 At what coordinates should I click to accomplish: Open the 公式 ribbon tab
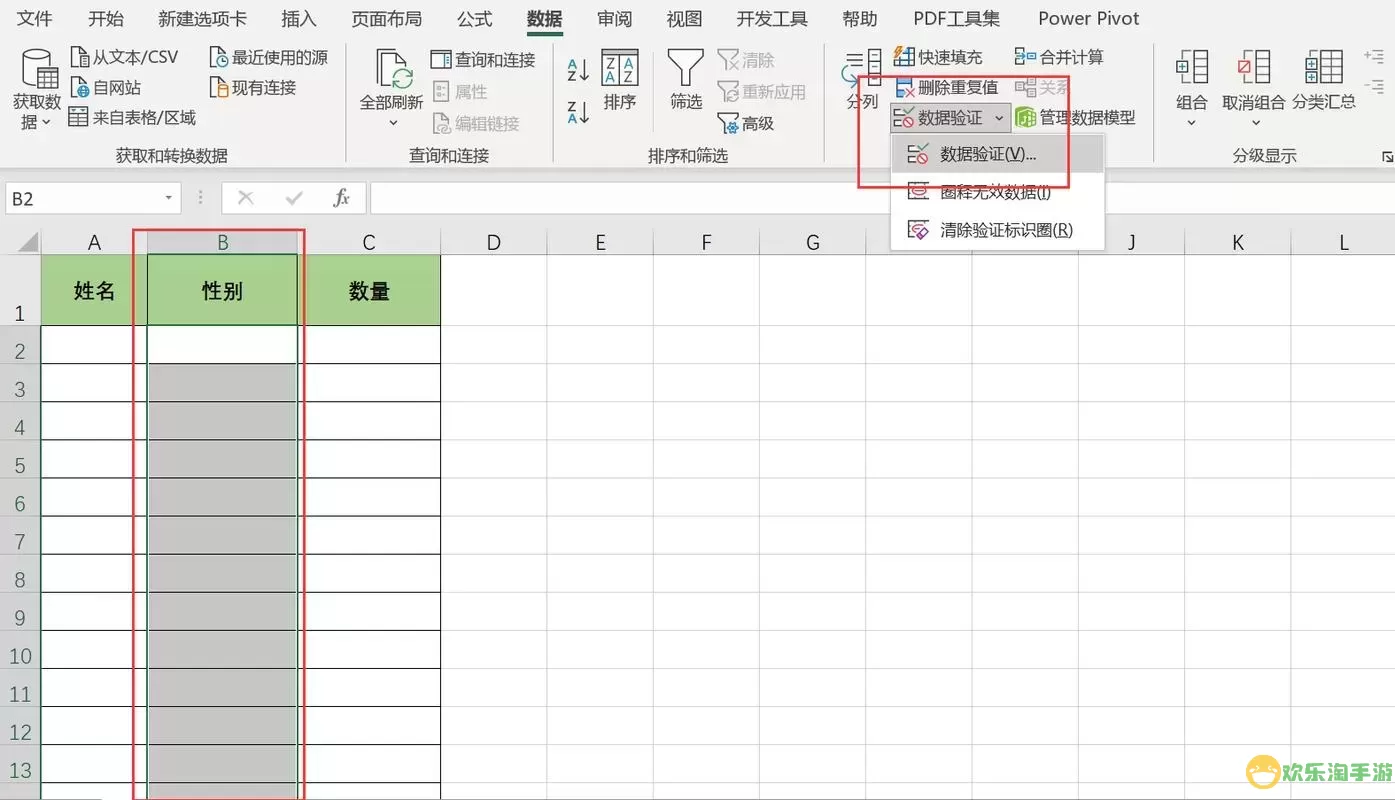coord(475,19)
